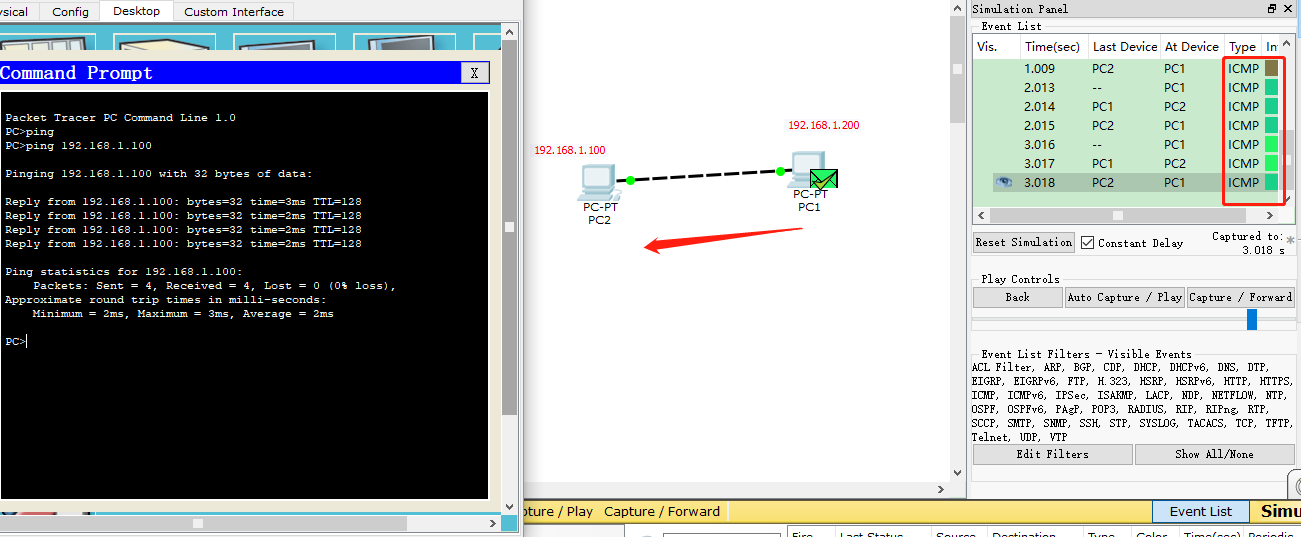Click the PC window horizontal scroll right arrow
This screenshot has width=1301, height=537.
tap(491, 522)
